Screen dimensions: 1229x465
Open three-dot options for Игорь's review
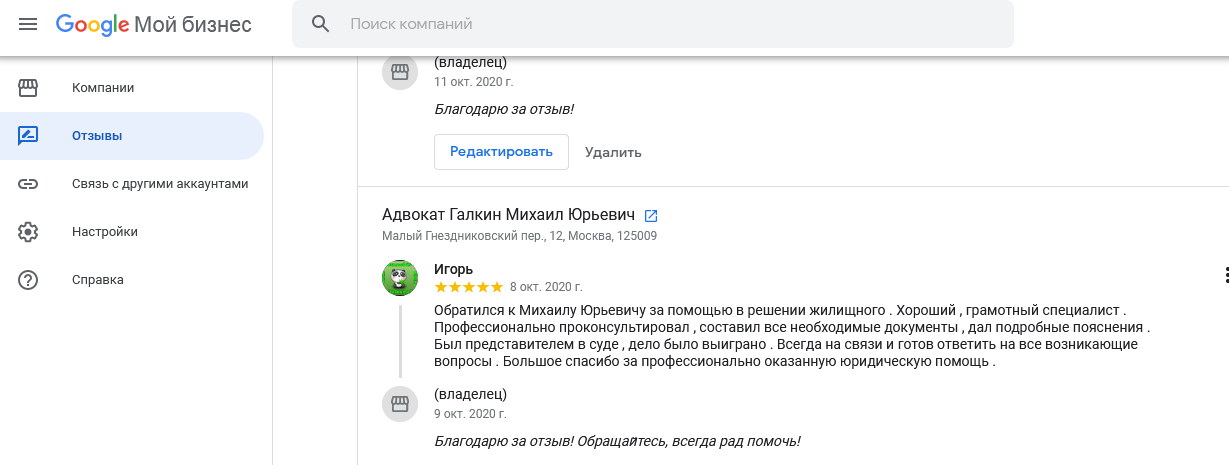coord(1225,276)
